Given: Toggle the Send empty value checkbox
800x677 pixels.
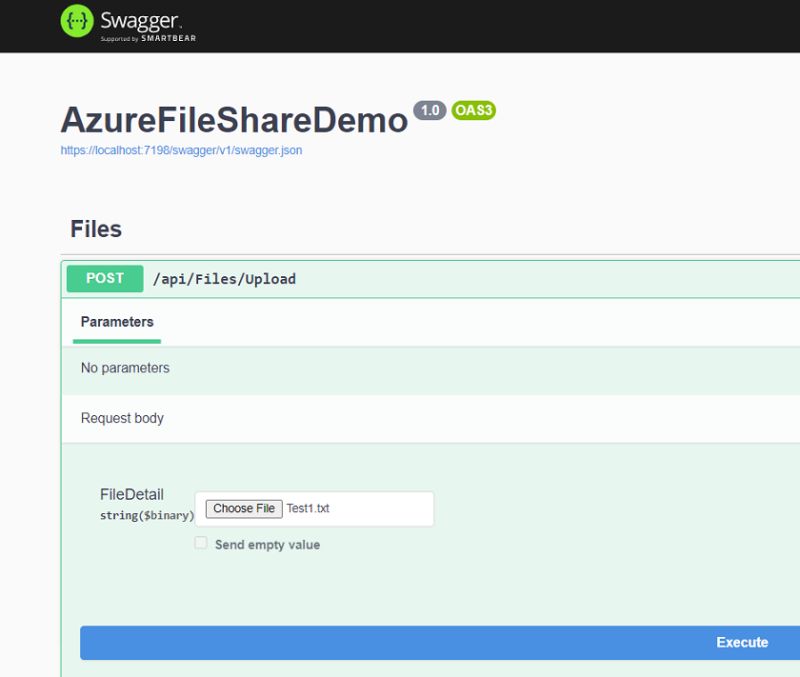Looking at the screenshot, I should [201, 544].
